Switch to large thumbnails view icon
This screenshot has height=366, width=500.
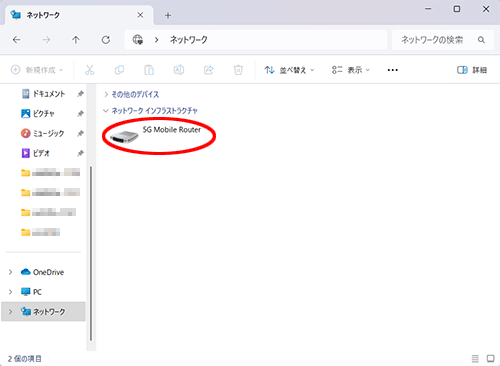click(490, 359)
